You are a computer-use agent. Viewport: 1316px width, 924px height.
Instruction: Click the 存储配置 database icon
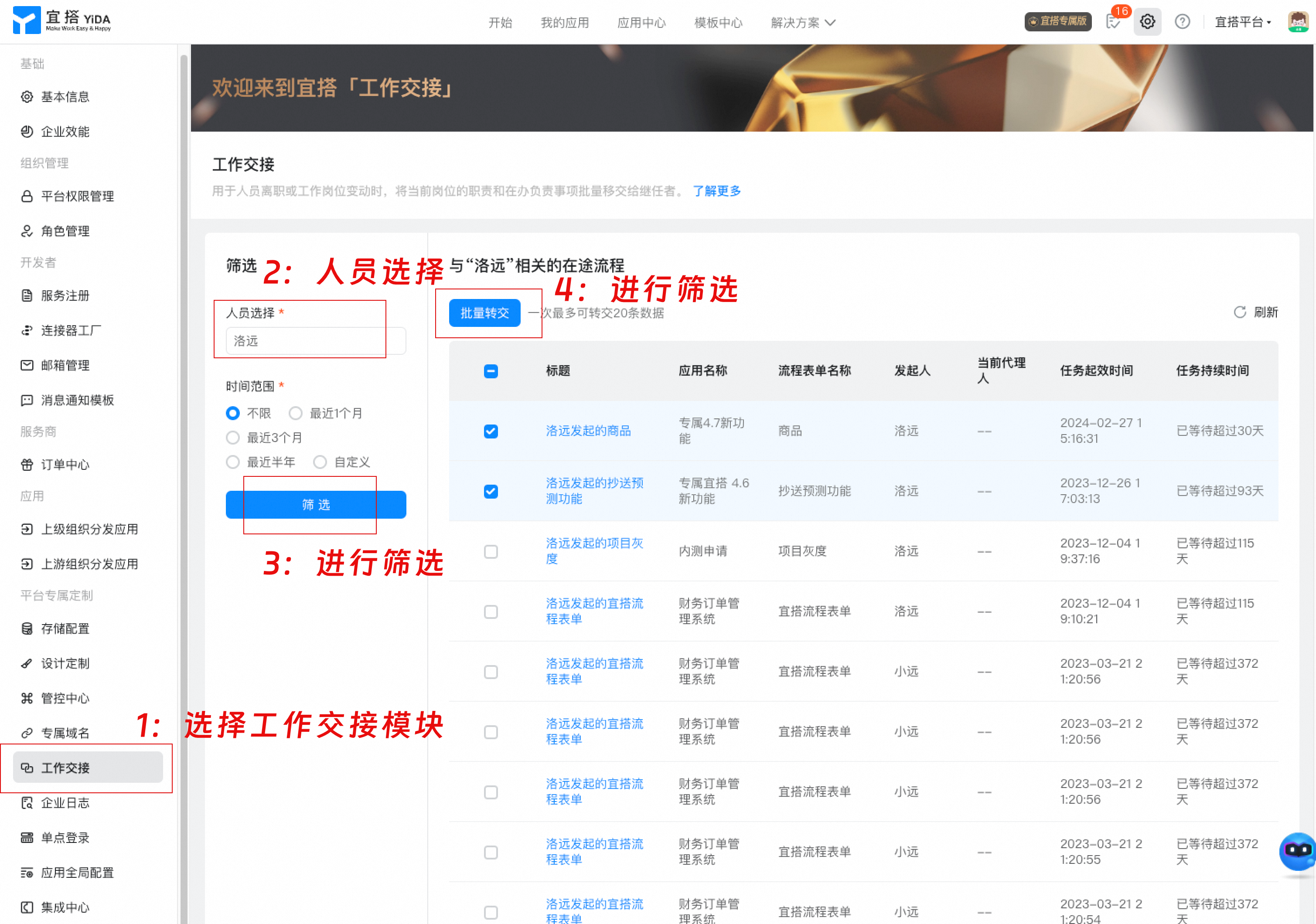coord(27,628)
